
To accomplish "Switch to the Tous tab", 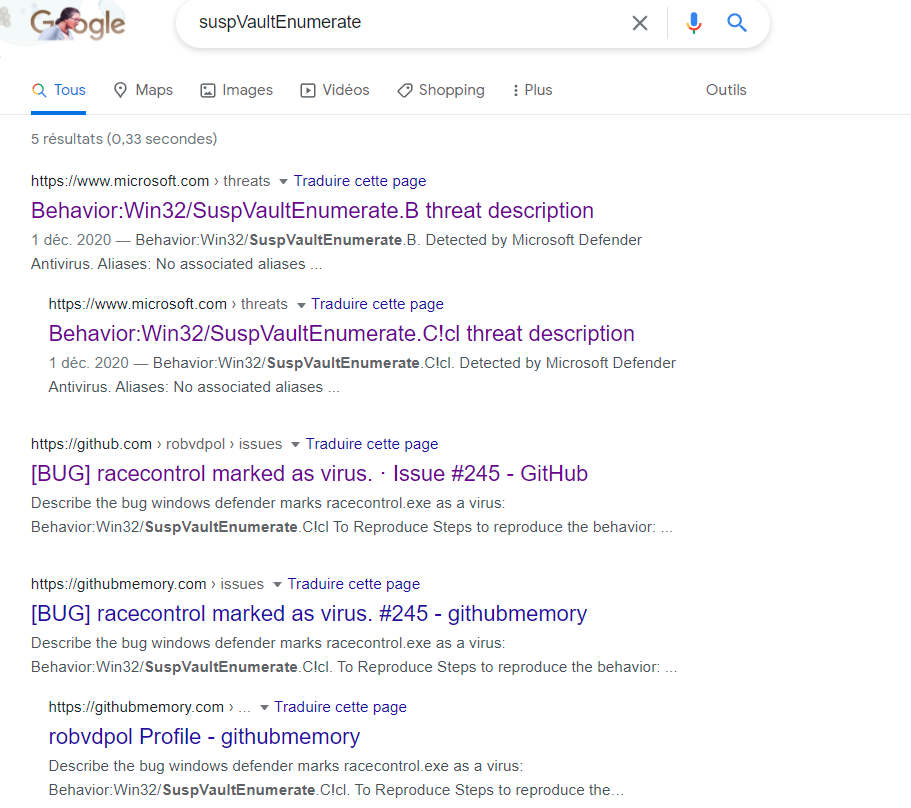I will pyautogui.click(x=58, y=89).
